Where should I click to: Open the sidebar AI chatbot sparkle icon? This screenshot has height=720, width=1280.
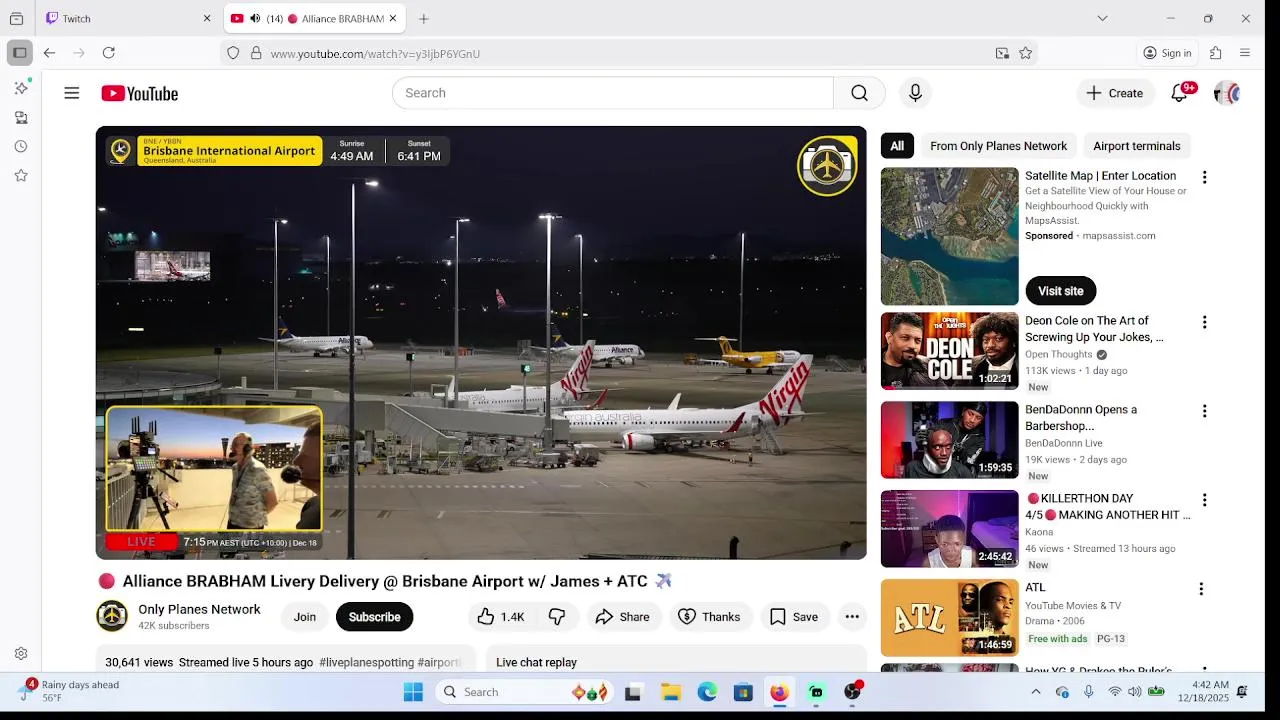point(20,88)
